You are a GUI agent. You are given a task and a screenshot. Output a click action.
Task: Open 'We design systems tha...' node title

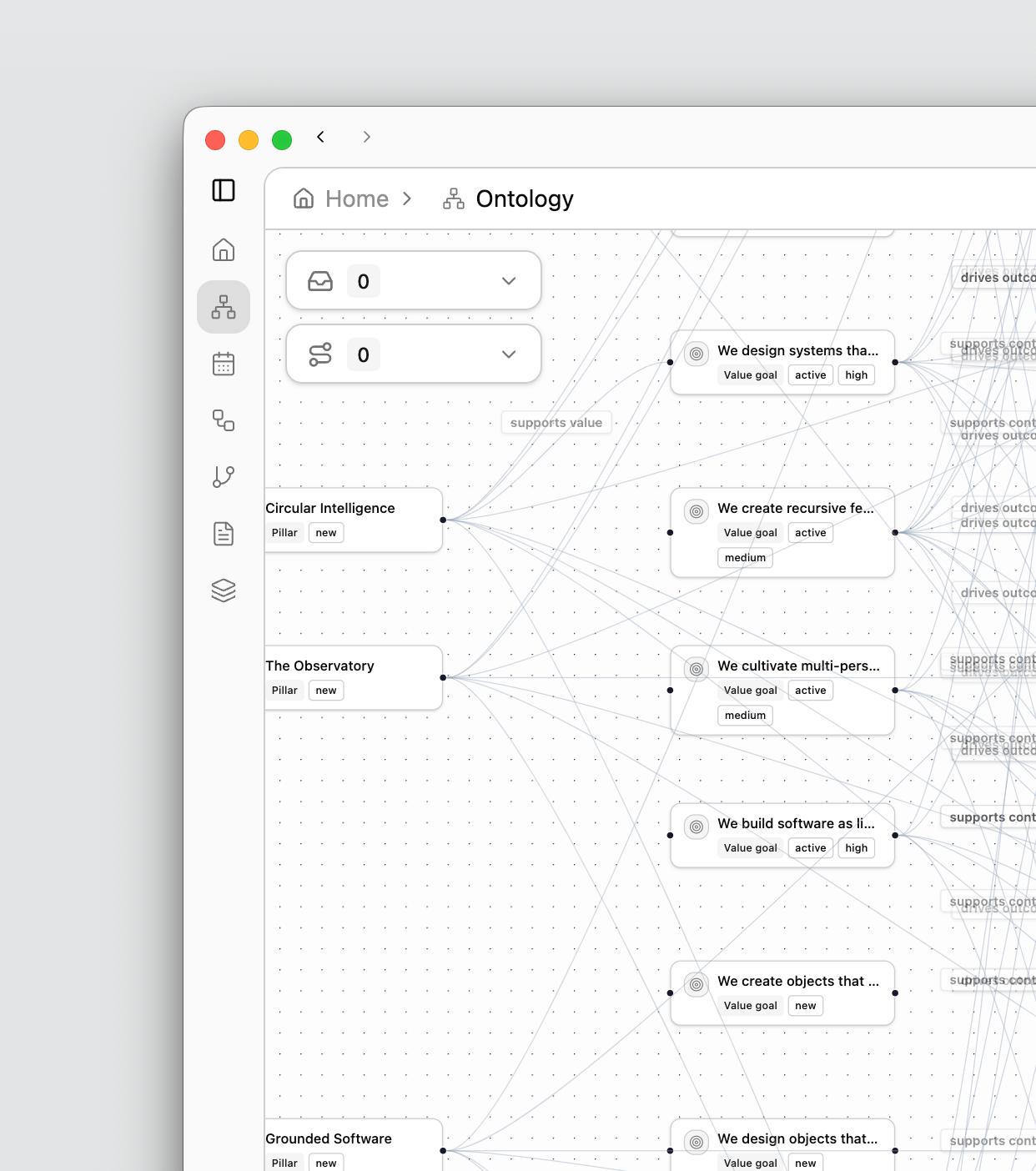798,350
